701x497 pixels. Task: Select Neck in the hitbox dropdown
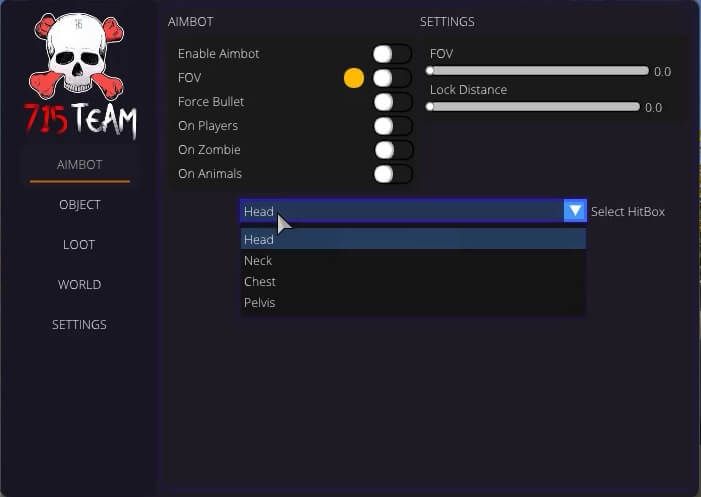(x=413, y=261)
